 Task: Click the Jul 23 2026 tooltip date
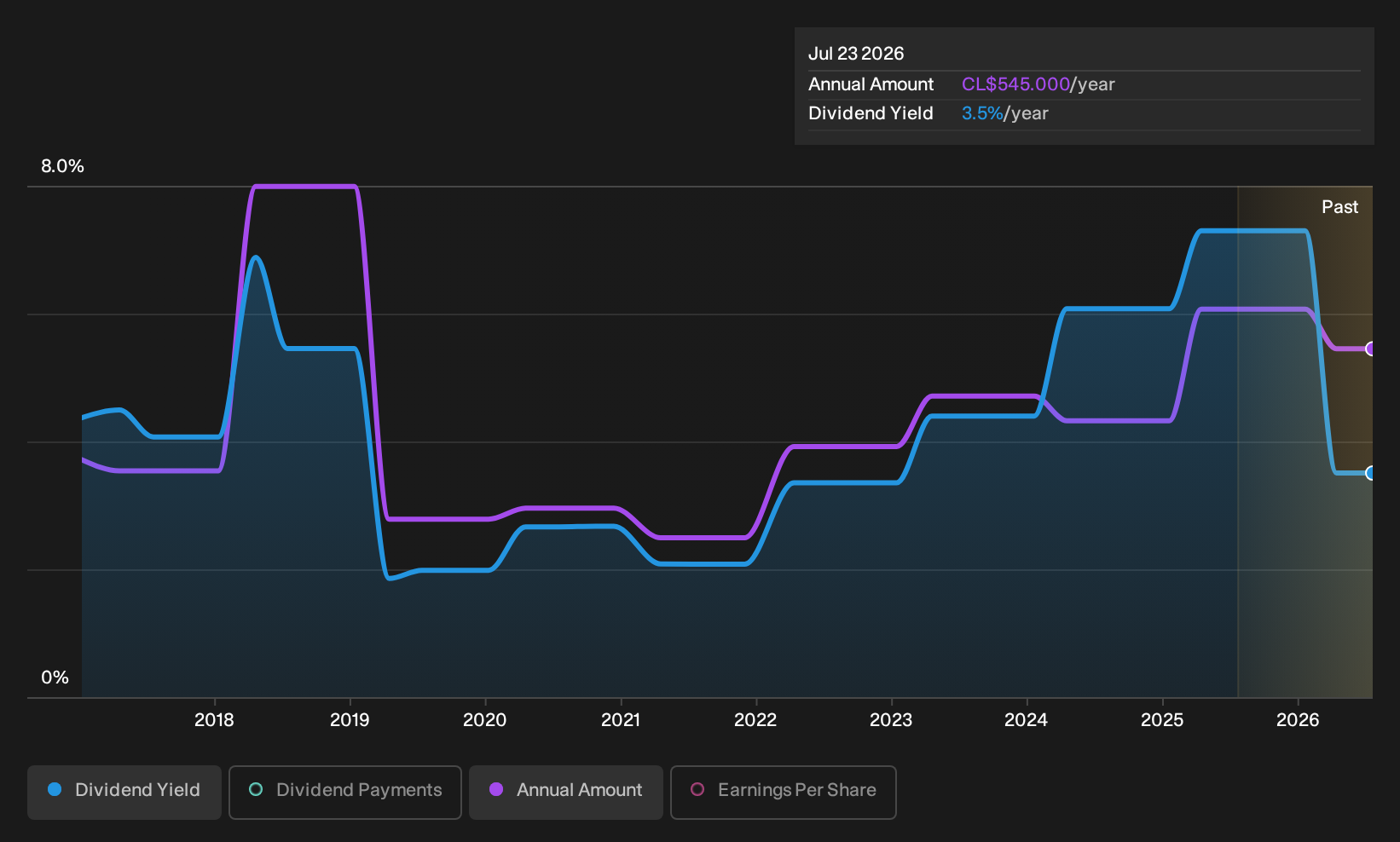point(856,54)
